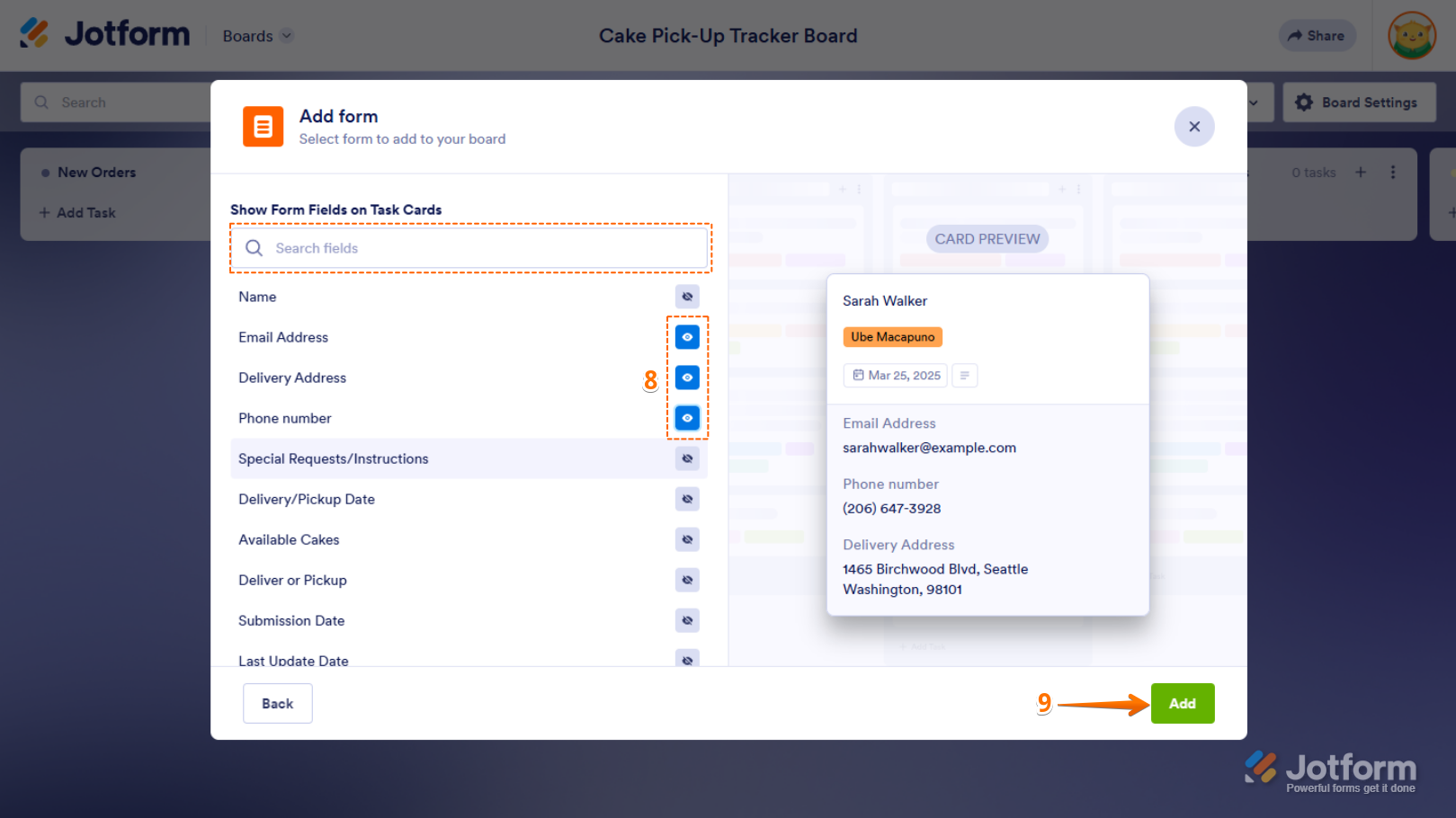Show the Deliver or Pickup field
Screen dimensions: 1456x818
(x=687, y=580)
